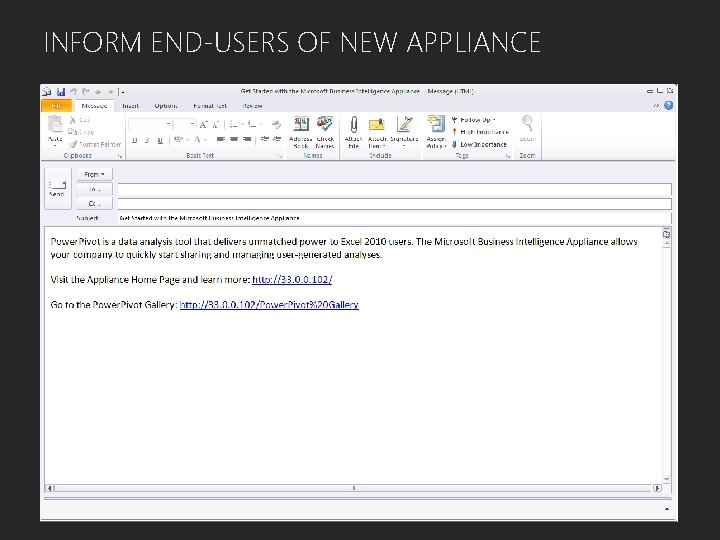Open the font name dropdown

click(169, 124)
